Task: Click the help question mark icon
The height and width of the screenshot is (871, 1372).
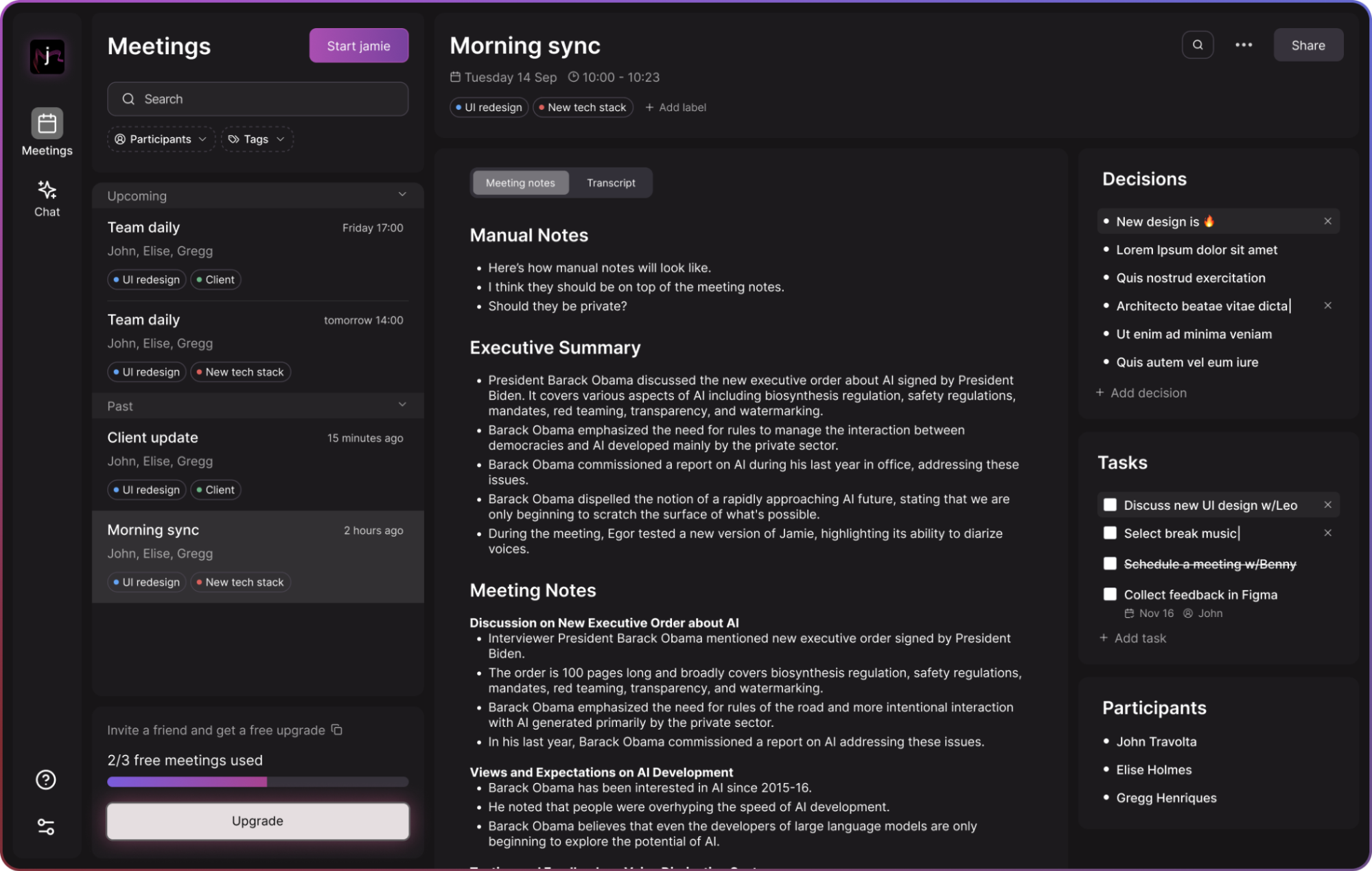Action: 45,780
